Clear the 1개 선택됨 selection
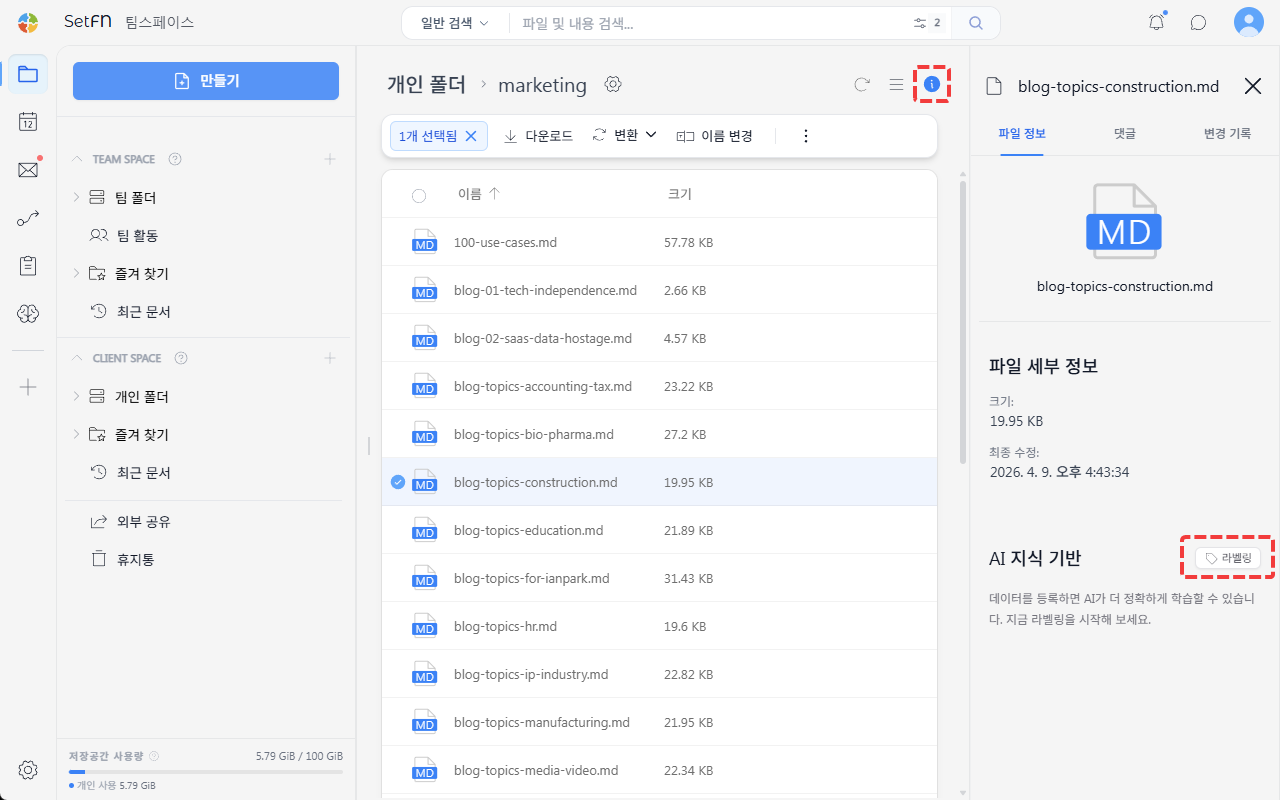Screen dimensions: 1280x800 (x=471, y=136)
